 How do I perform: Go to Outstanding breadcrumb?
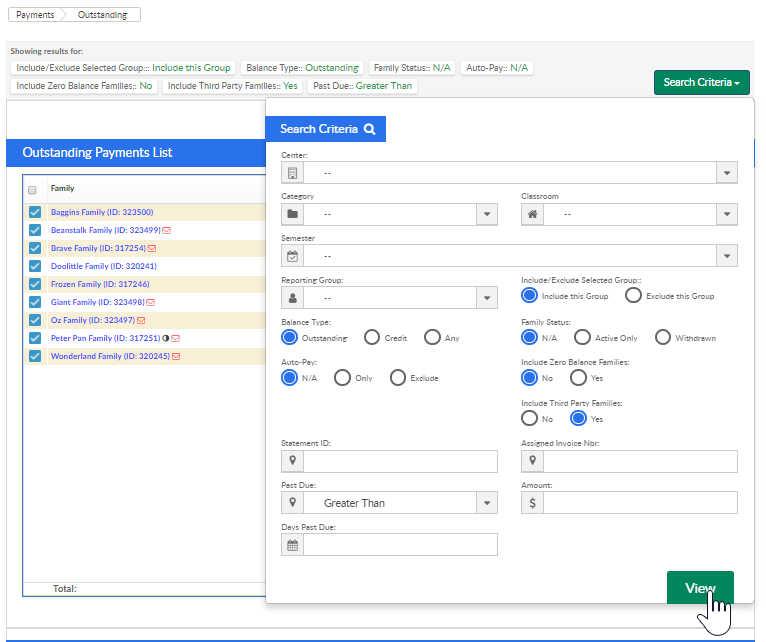tap(102, 15)
